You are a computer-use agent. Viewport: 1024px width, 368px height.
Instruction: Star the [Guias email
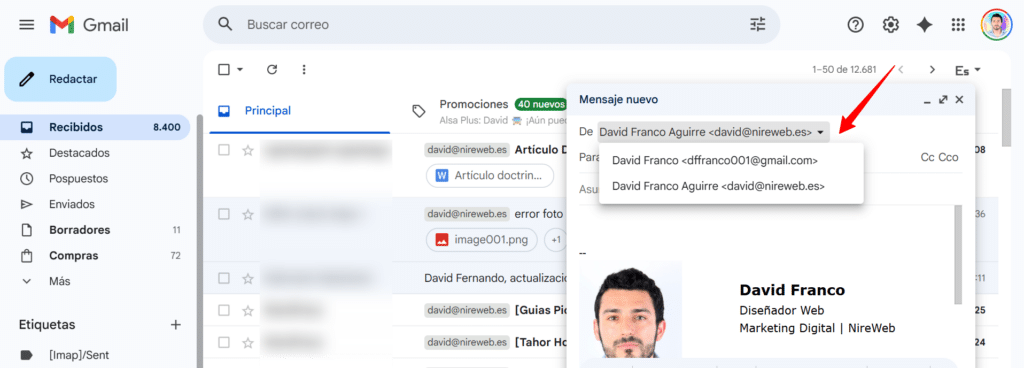(x=248, y=311)
